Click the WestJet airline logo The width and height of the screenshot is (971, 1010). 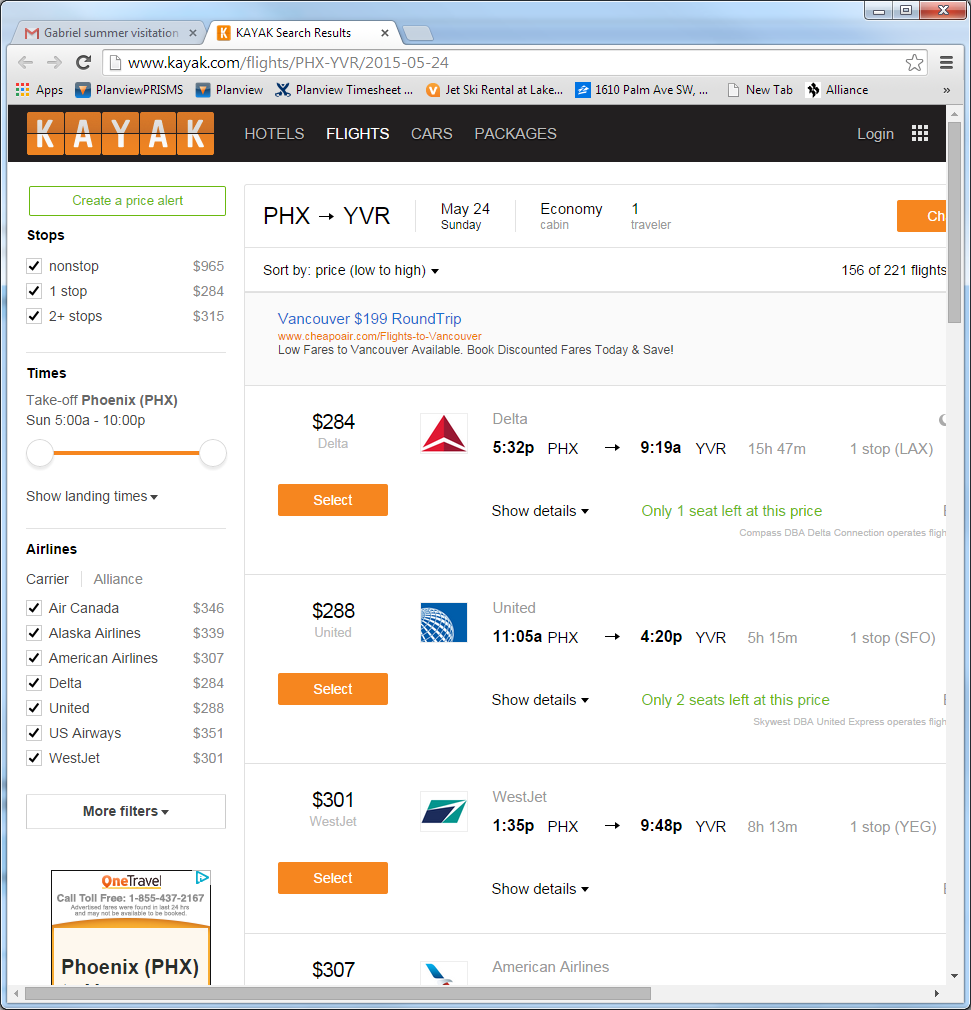(444, 811)
